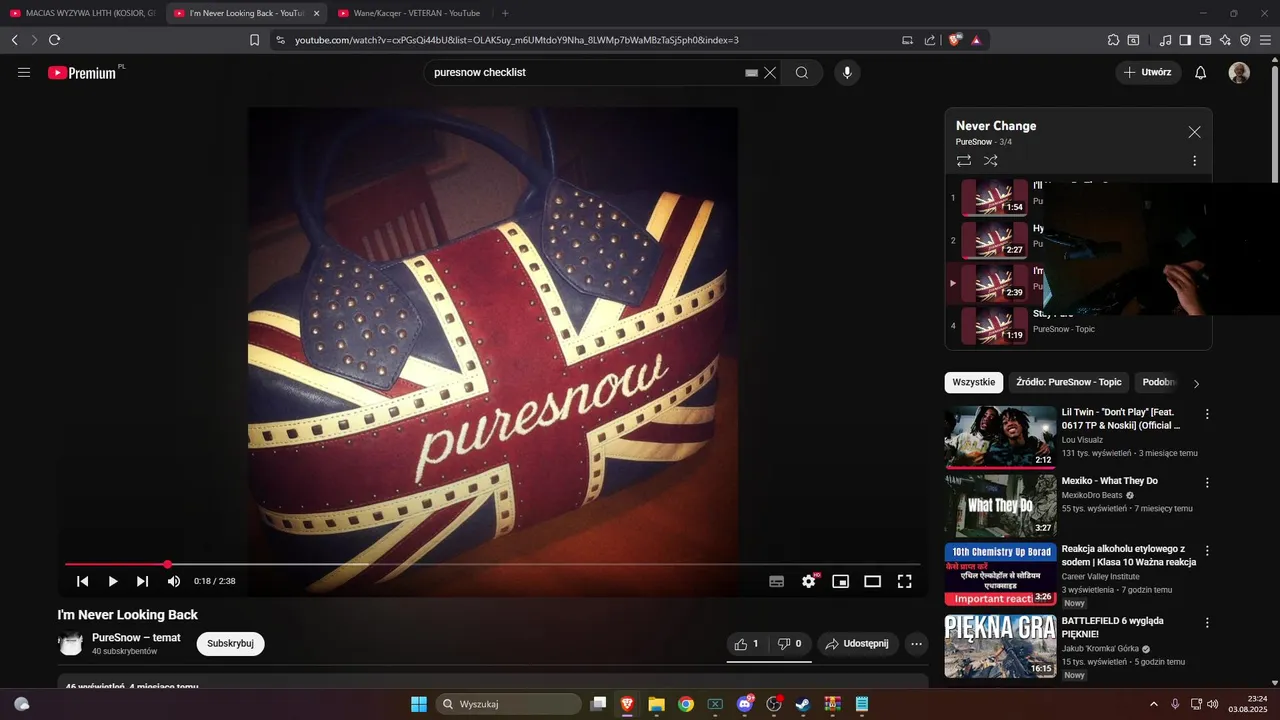
Task: Toggle playlist shuffle
Action: (x=990, y=160)
